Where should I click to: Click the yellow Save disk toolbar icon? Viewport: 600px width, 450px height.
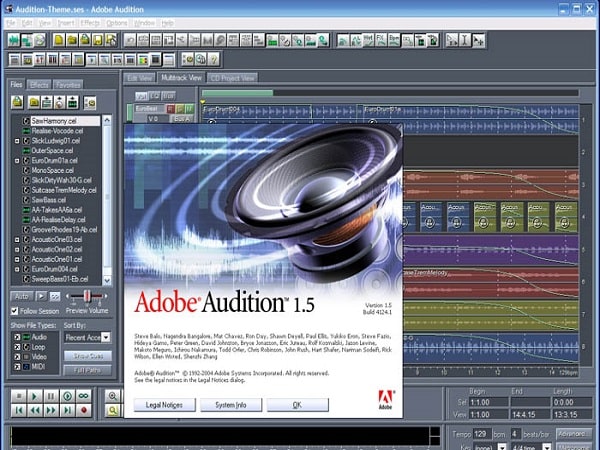[98, 40]
